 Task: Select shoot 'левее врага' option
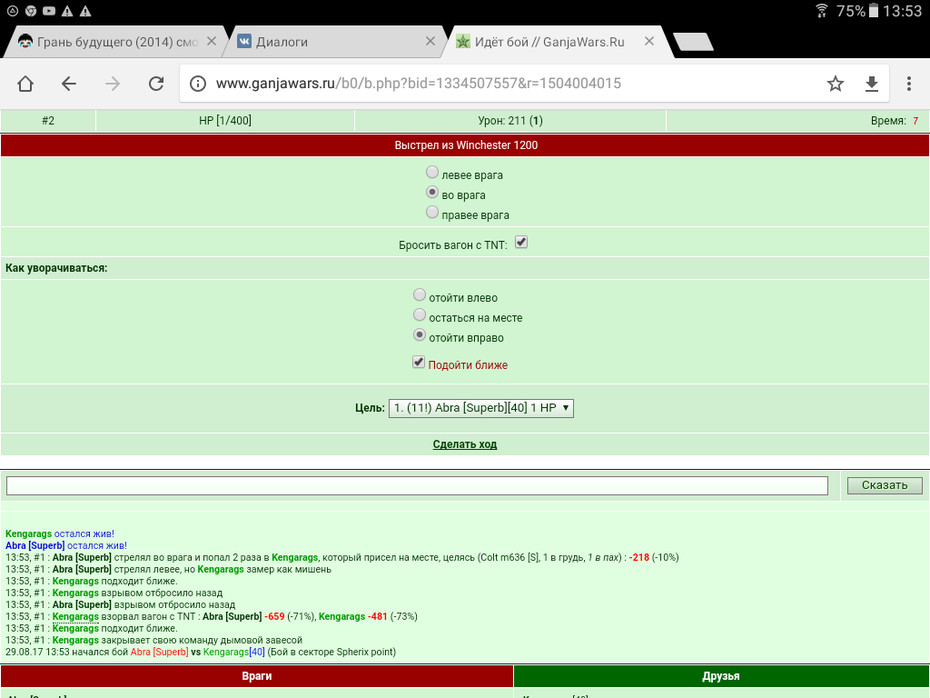[432, 172]
